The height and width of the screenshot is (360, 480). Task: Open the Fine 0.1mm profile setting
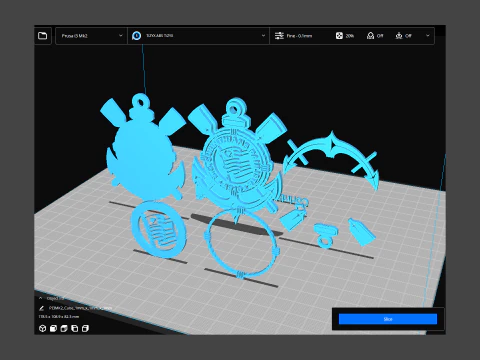[x=299, y=36]
